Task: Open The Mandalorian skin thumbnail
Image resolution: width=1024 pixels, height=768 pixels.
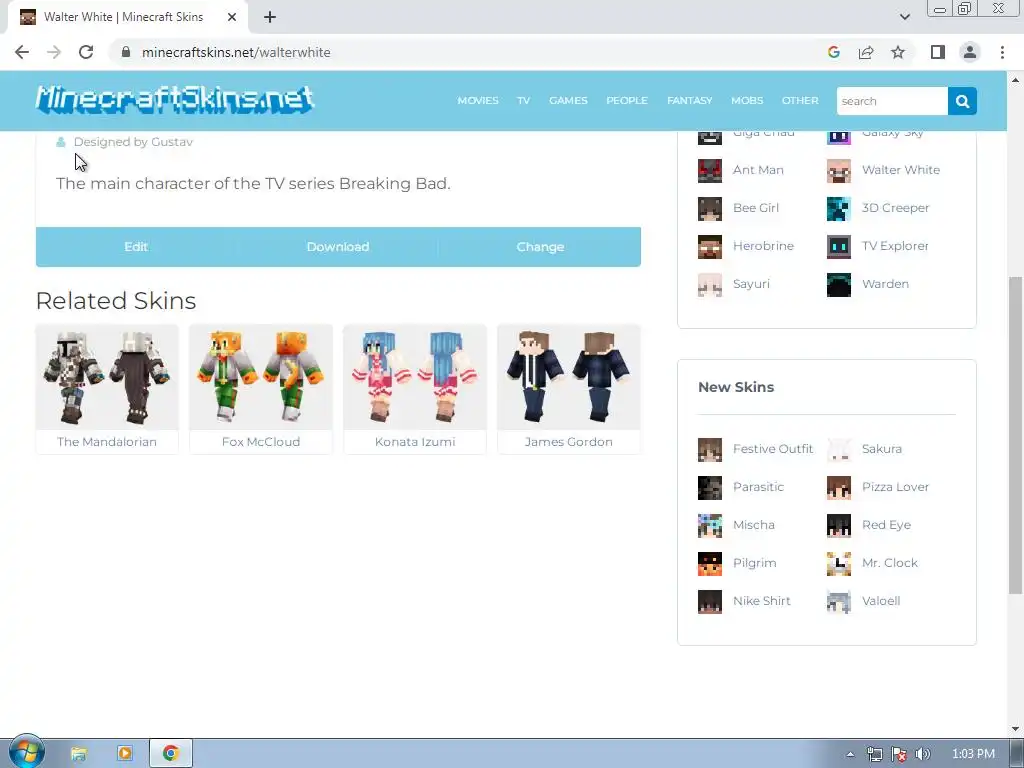Action: pyautogui.click(x=107, y=377)
